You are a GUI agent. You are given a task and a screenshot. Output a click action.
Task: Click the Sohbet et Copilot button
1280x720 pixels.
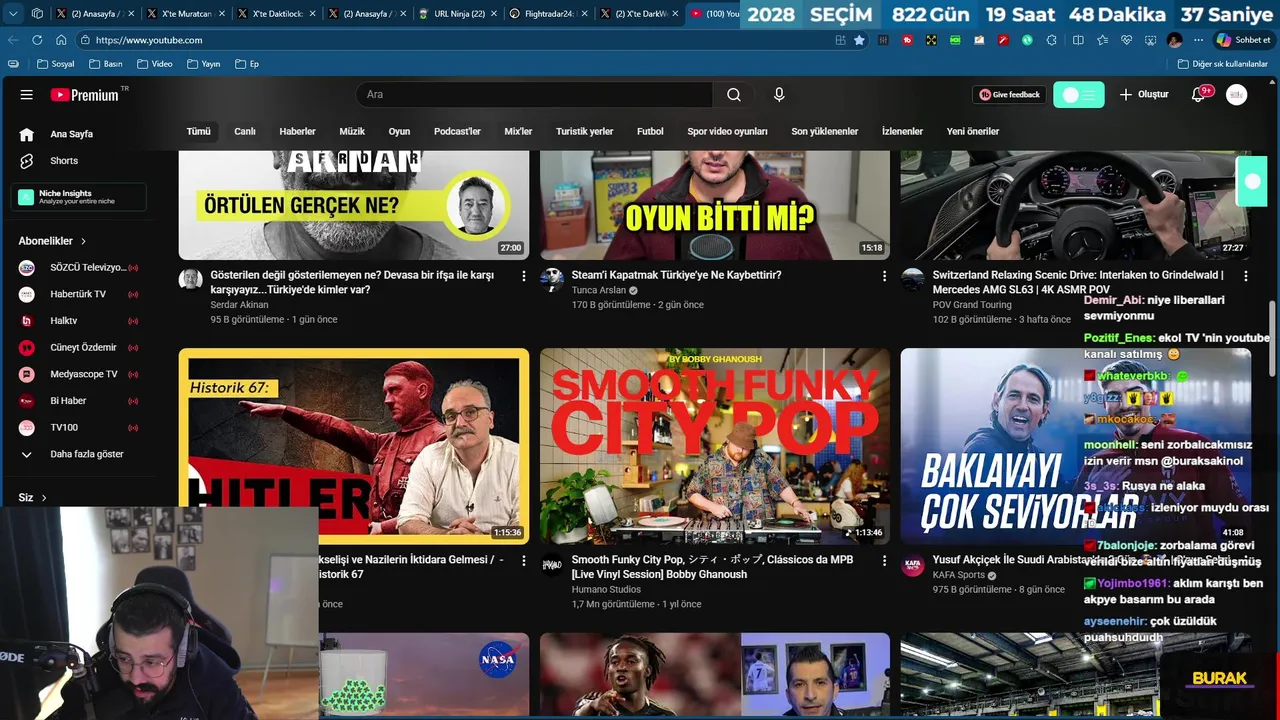coord(1243,40)
